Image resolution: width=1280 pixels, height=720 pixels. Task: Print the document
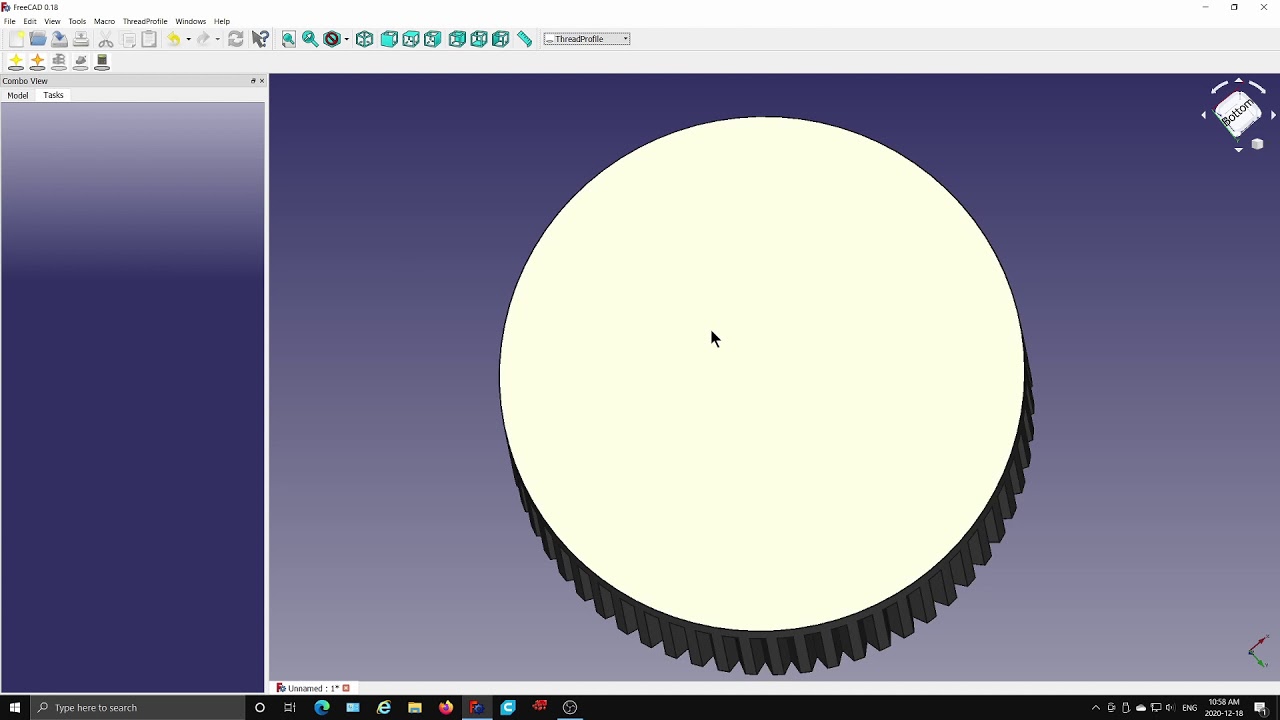81,39
